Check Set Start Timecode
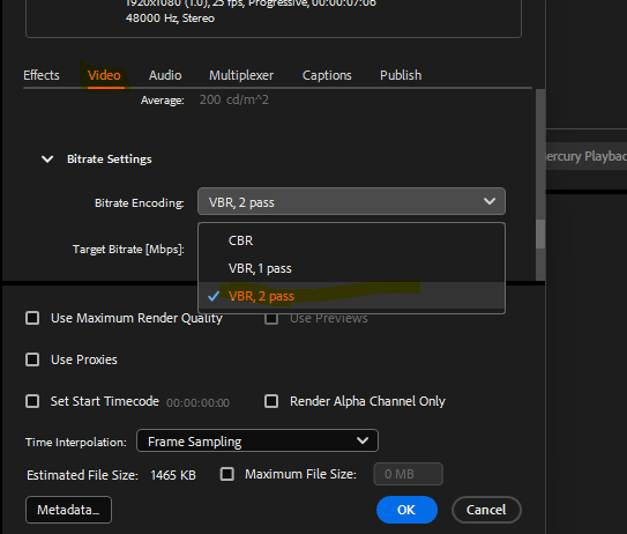 pos(32,401)
